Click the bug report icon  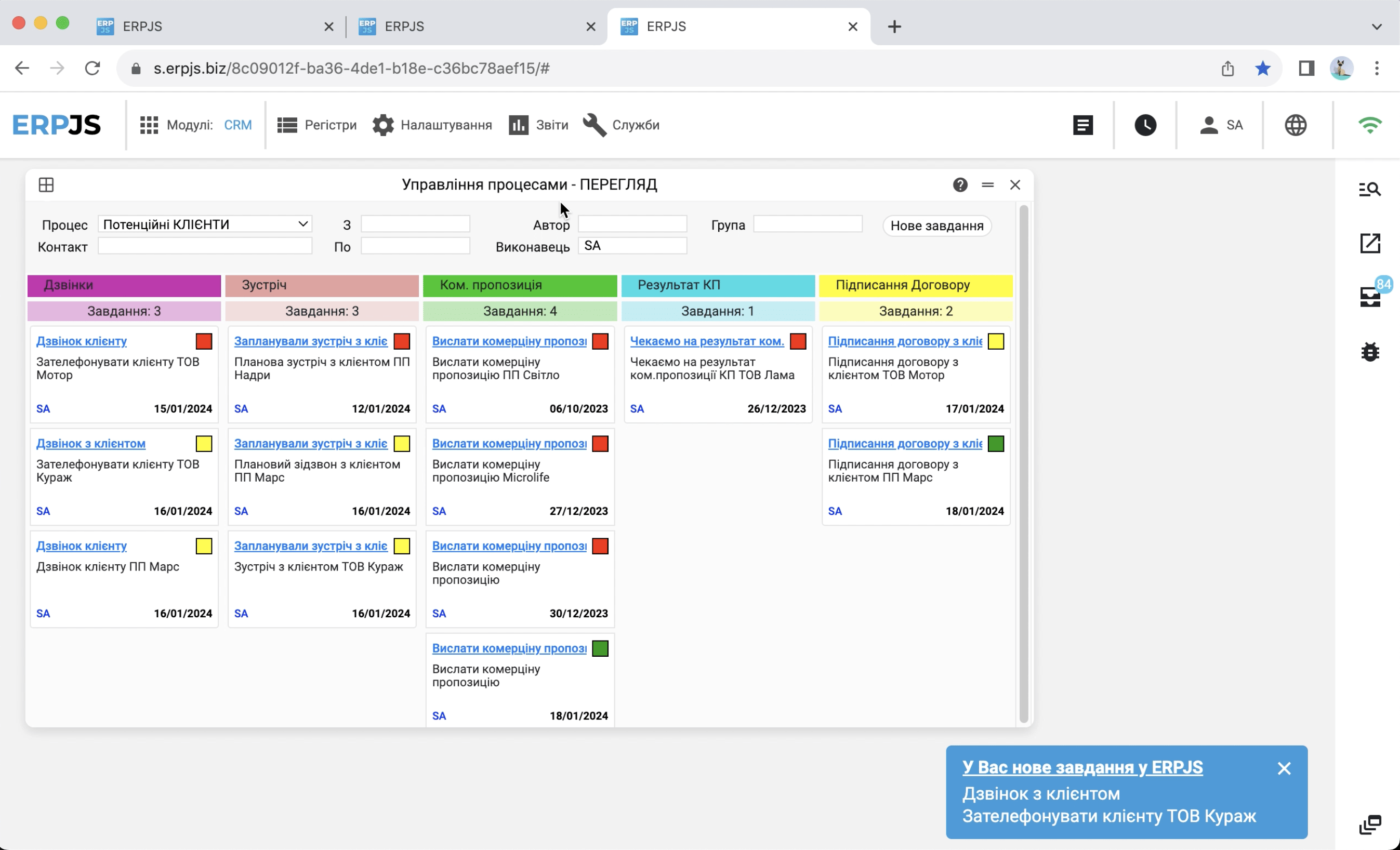pos(1370,351)
